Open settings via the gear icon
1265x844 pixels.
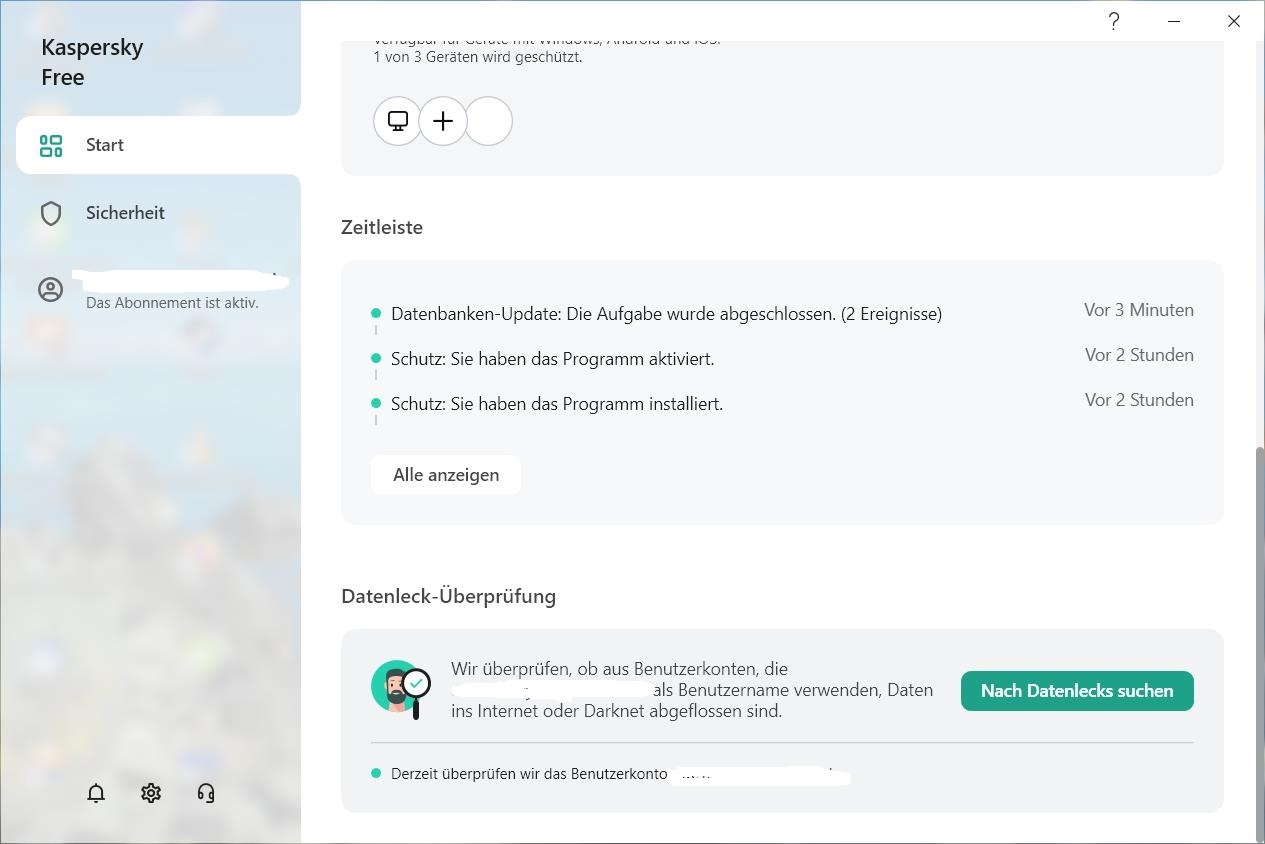pos(151,793)
